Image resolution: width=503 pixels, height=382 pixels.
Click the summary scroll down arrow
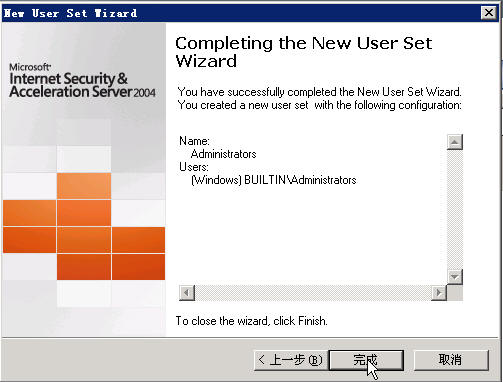tap(455, 277)
